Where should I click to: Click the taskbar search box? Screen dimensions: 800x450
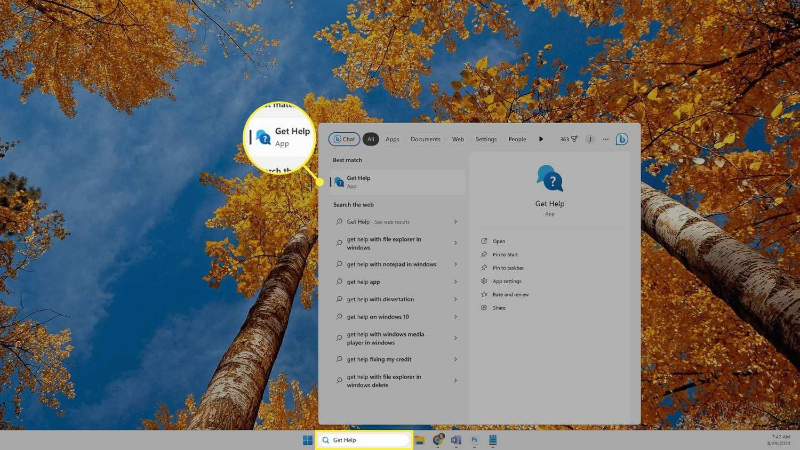364,440
